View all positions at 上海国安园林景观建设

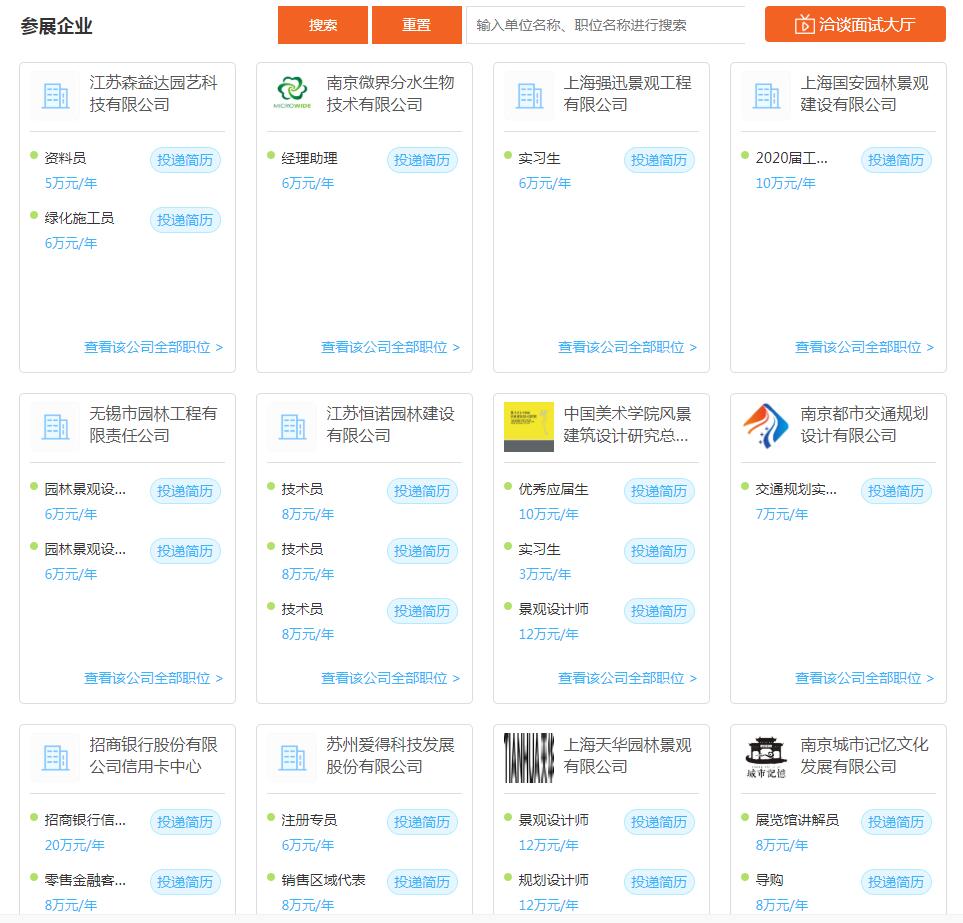[x=865, y=348]
